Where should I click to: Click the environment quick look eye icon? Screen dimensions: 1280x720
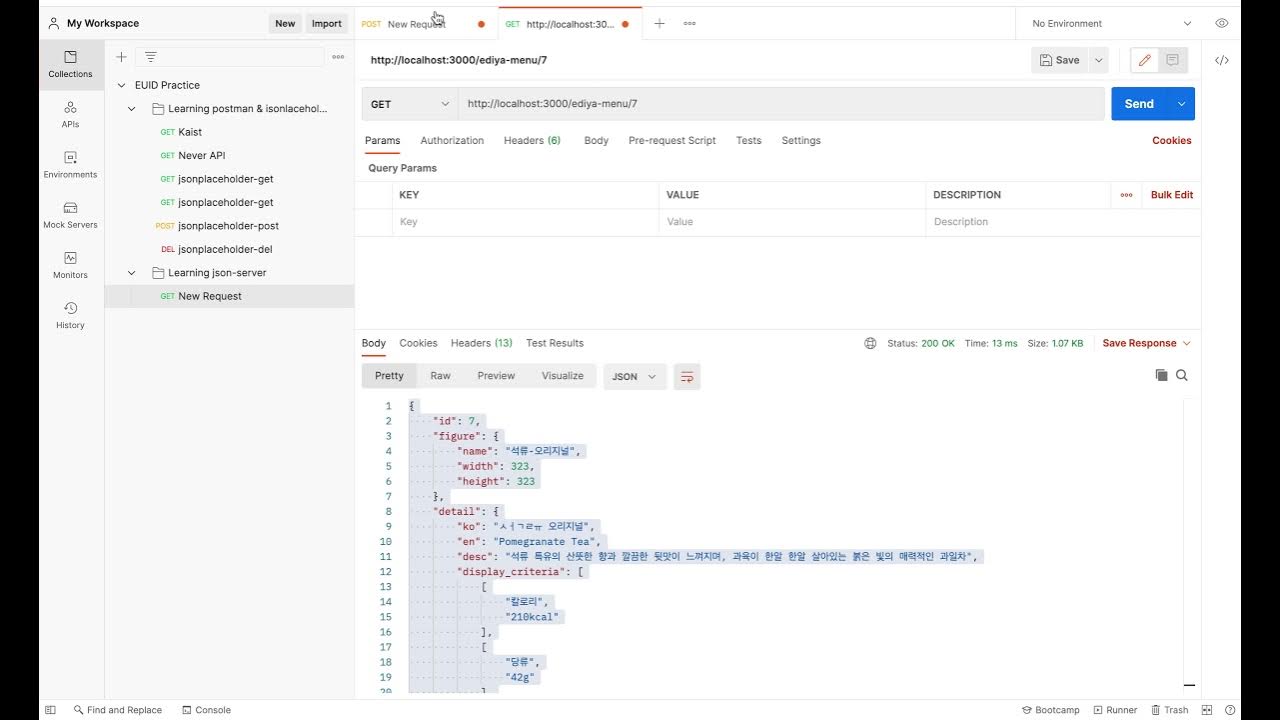1221,23
